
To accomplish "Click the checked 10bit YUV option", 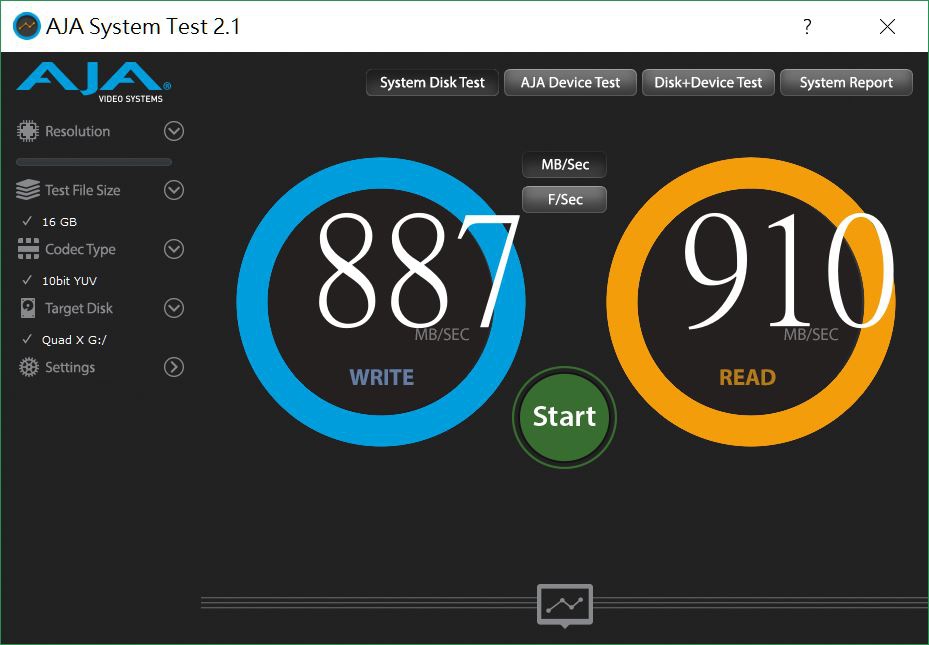I will click(x=59, y=281).
